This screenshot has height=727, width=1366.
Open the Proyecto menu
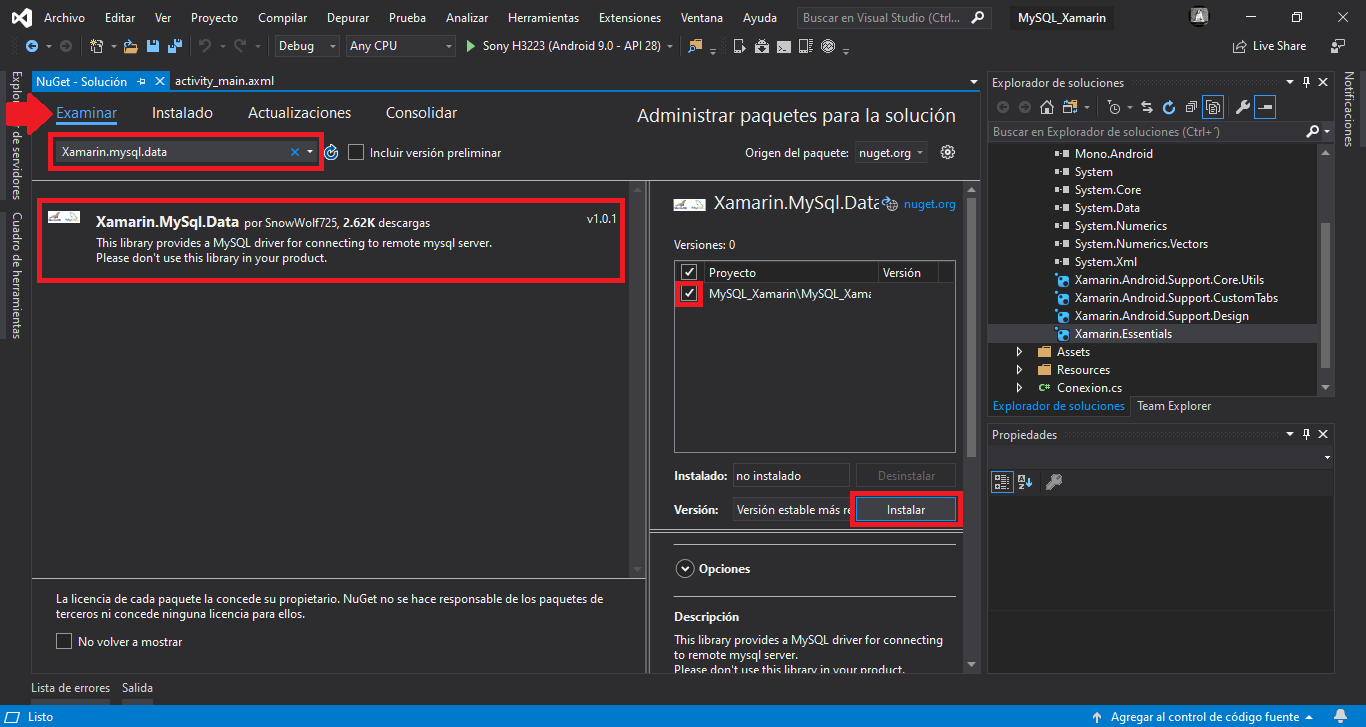click(214, 18)
